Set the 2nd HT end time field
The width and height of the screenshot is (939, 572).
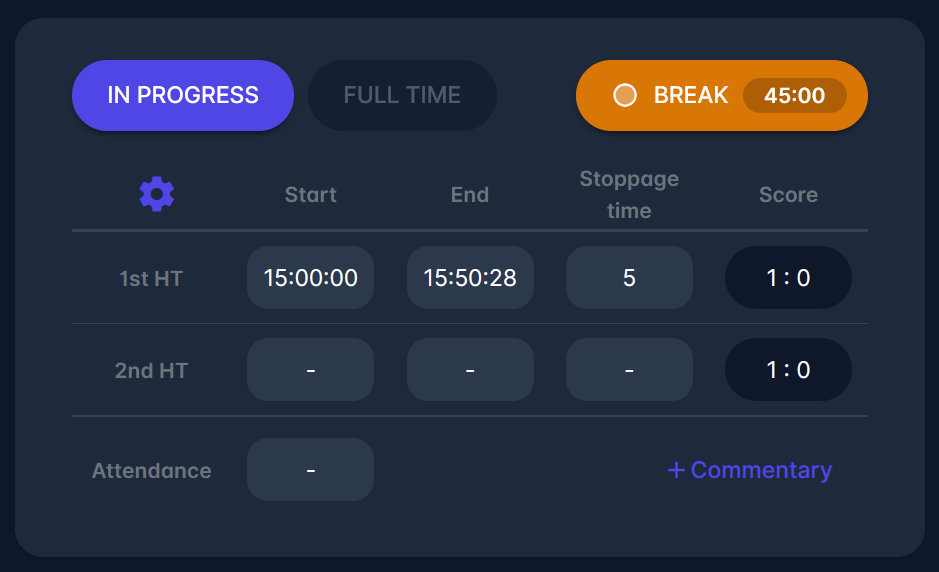pos(470,370)
